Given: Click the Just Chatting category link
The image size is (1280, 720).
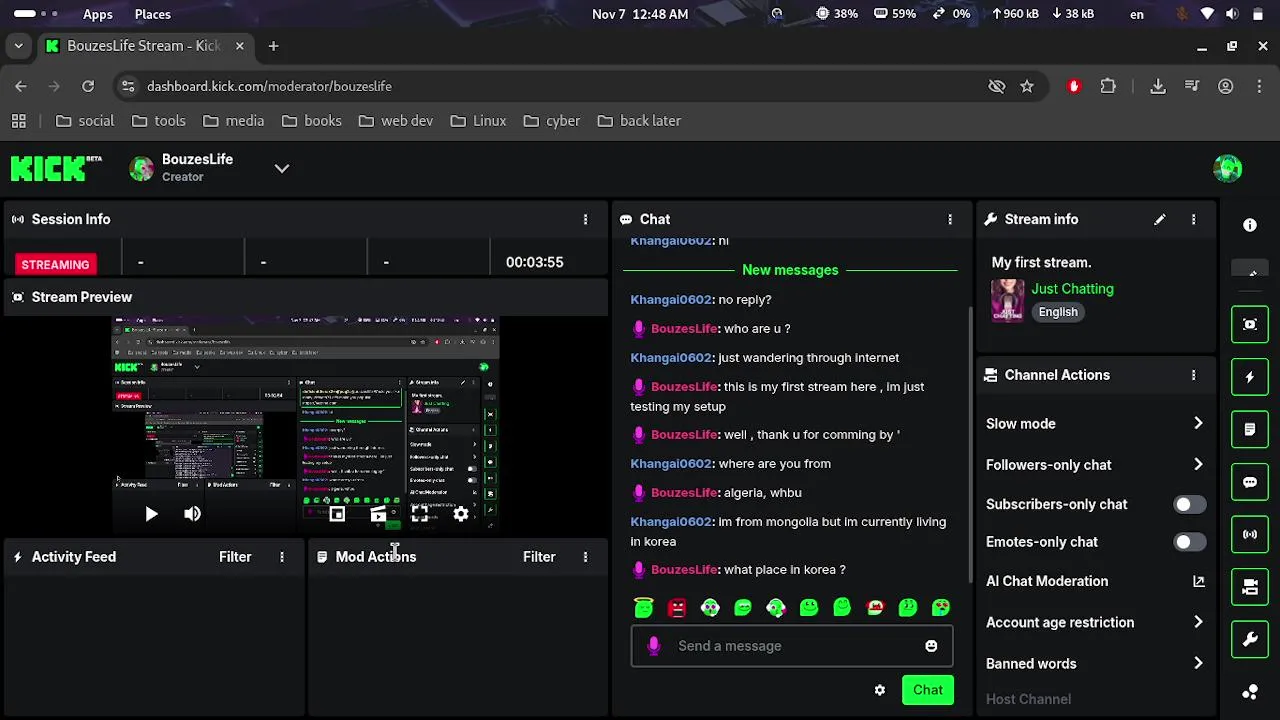Looking at the screenshot, I should (1072, 289).
